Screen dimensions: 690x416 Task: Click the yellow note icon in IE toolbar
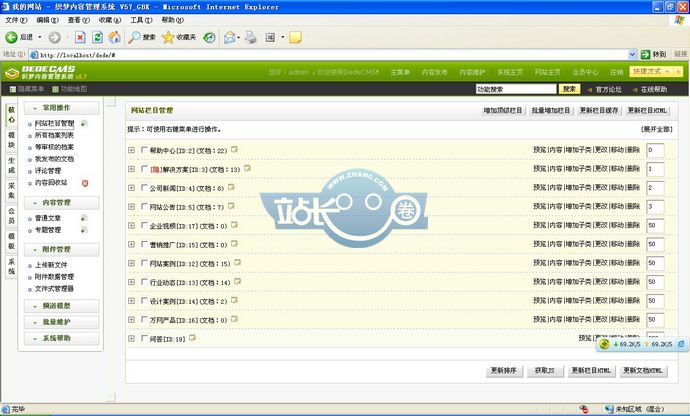click(x=295, y=37)
